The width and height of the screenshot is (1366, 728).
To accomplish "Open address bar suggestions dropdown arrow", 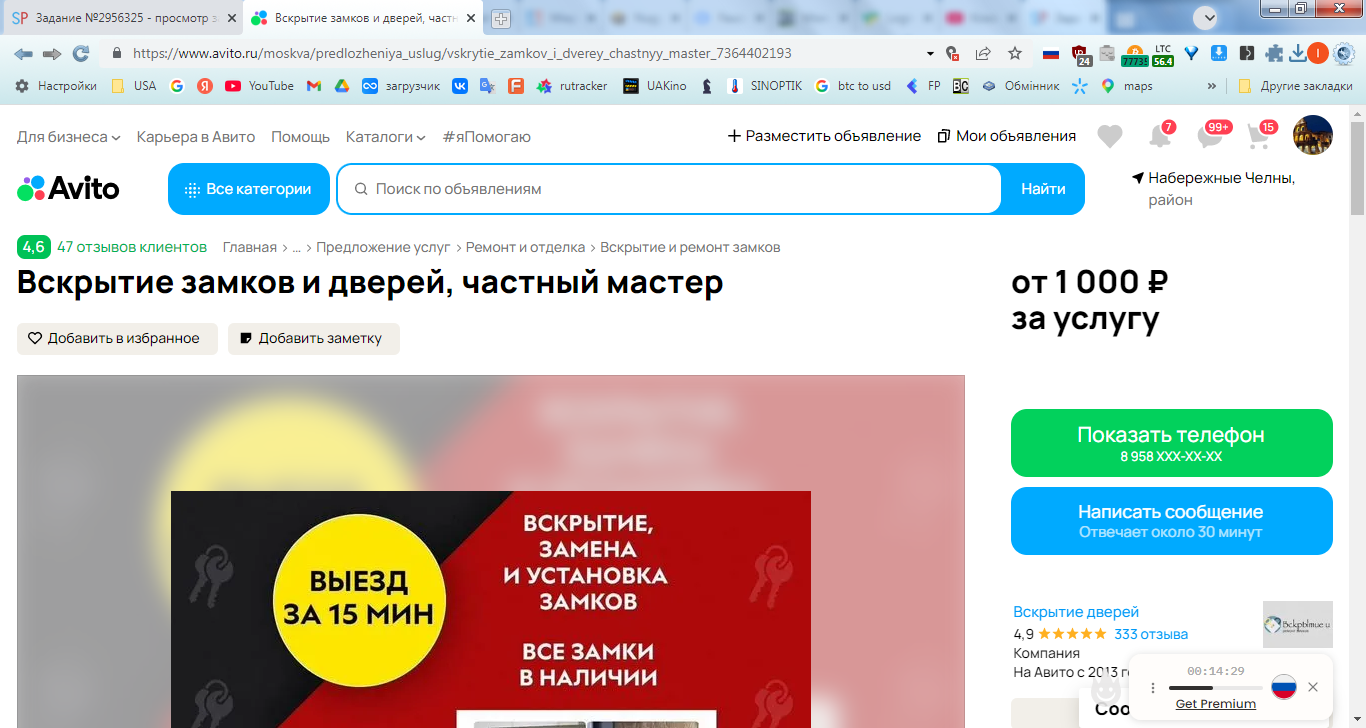I will coord(931,53).
